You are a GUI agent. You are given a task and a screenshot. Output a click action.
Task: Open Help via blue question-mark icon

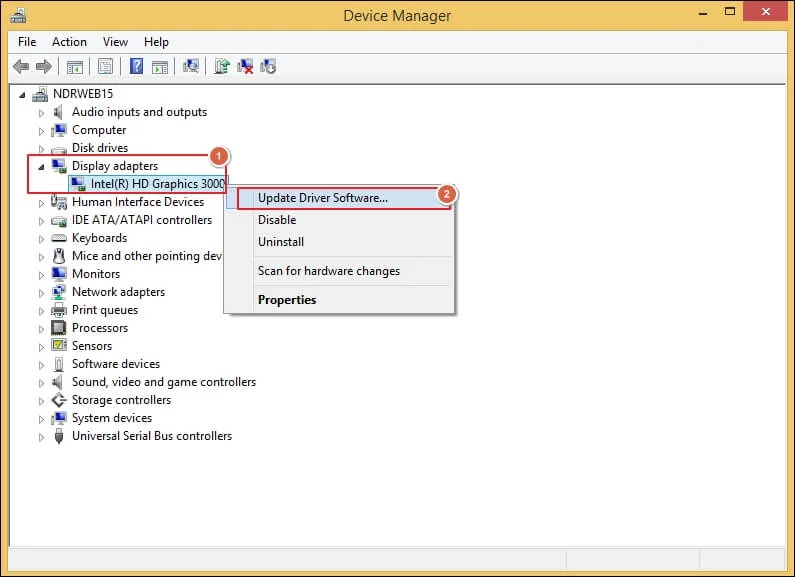[x=136, y=66]
